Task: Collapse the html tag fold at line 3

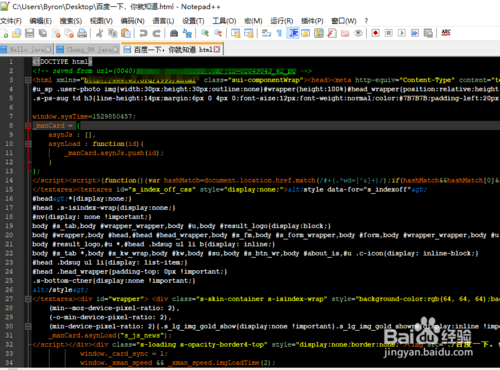Action: pyautogui.click(x=28, y=80)
